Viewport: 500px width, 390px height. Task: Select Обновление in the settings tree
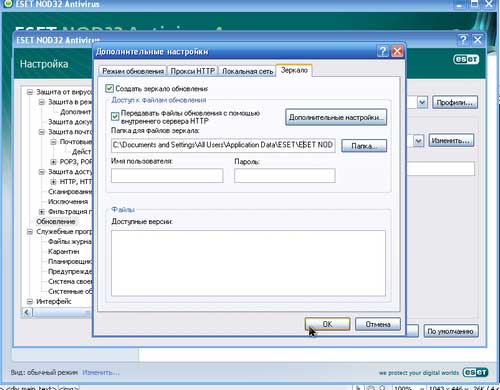[x=56, y=222]
